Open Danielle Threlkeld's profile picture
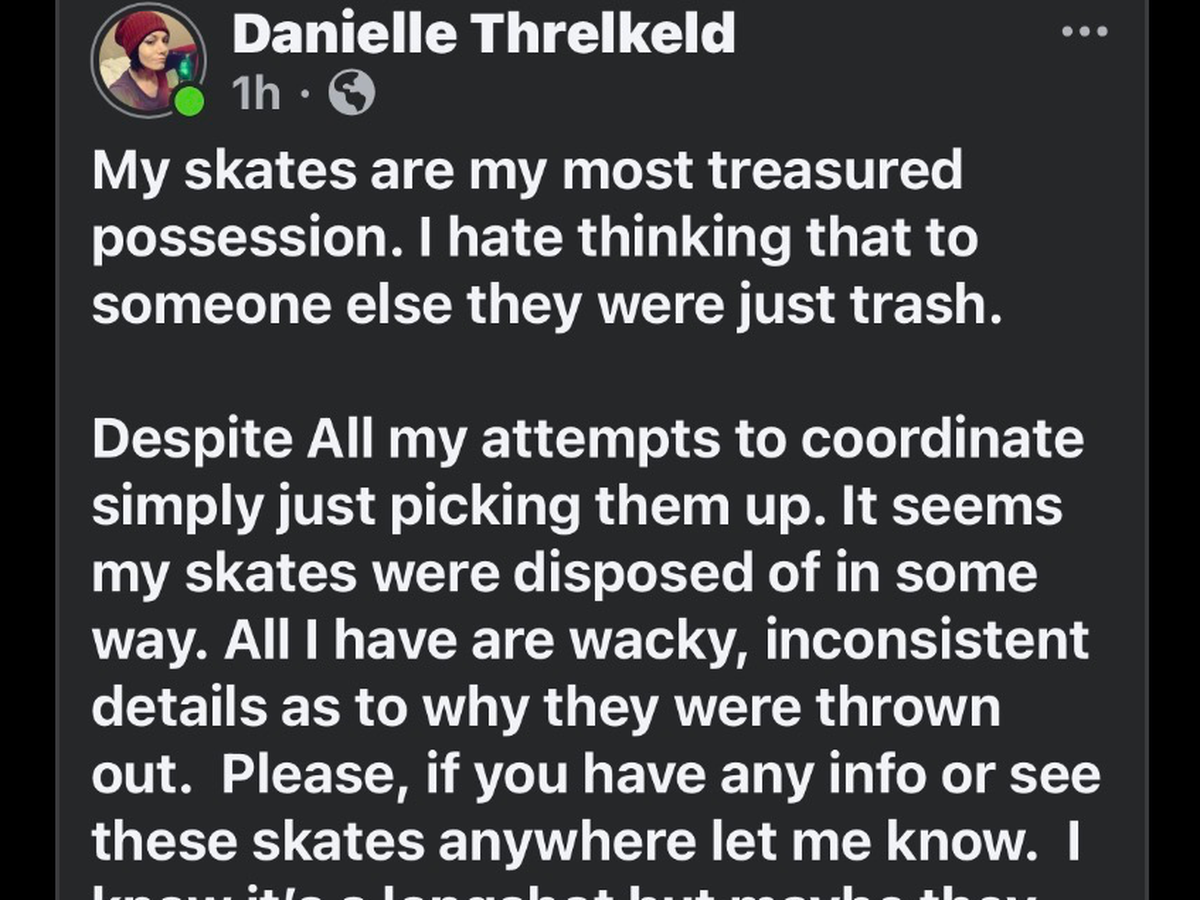The image size is (1200, 900). [148, 60]
